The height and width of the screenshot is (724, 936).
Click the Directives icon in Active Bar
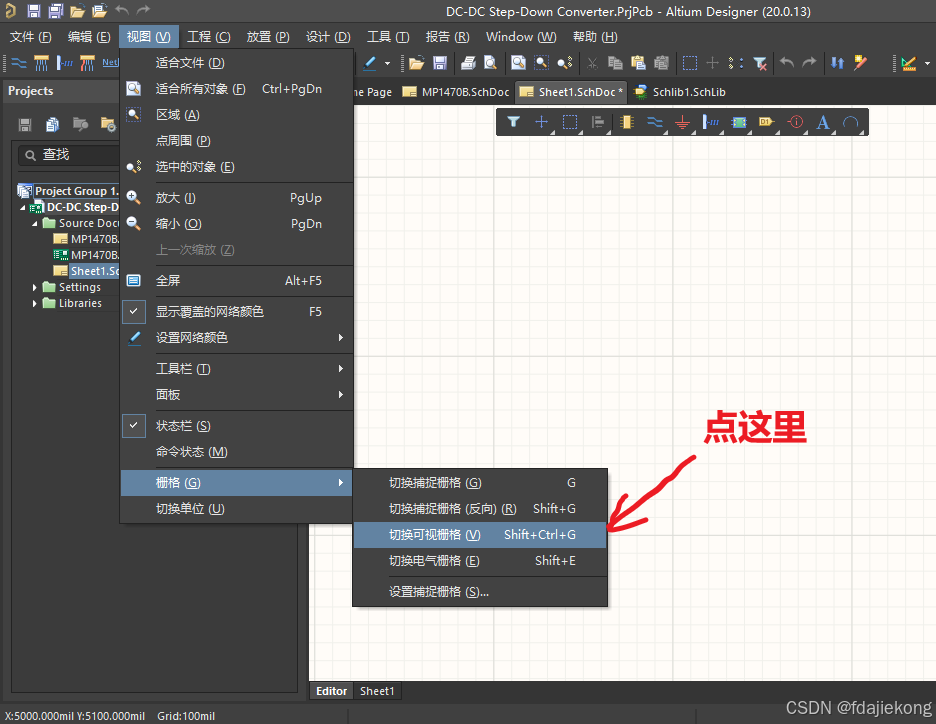[x=795, y=122]
